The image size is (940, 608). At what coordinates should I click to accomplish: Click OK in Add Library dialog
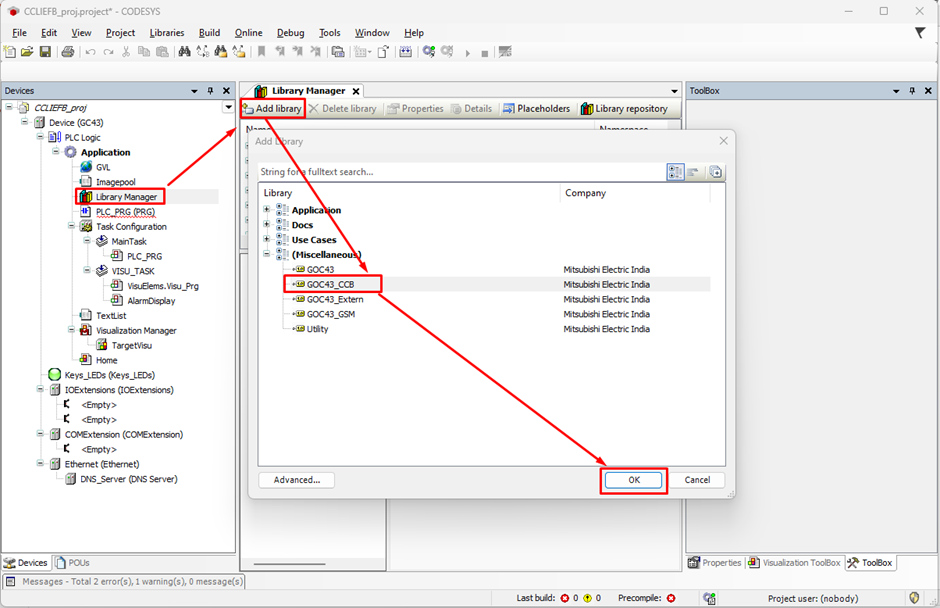pyautogui.click(x=634, y=480)
